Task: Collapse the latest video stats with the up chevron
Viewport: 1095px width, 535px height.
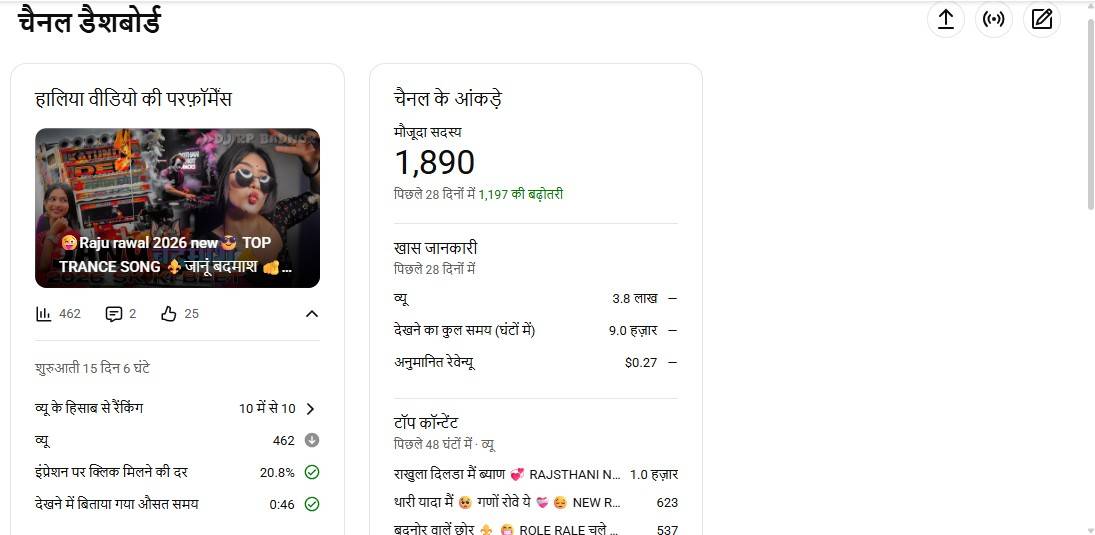Action: coord(312,314)
